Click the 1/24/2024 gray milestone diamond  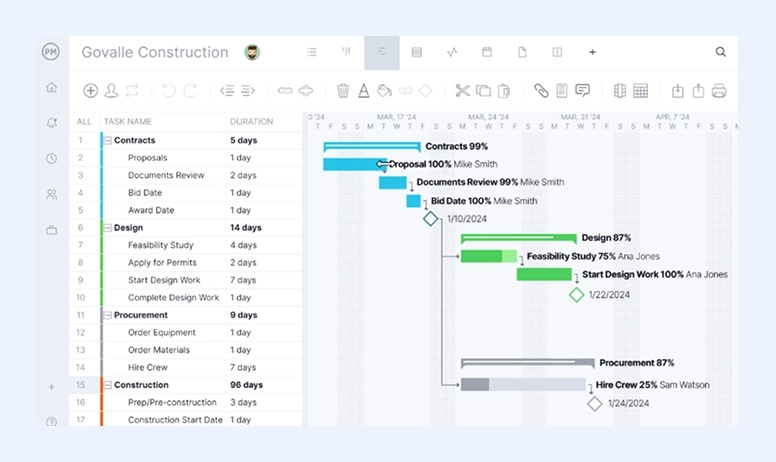595,404
